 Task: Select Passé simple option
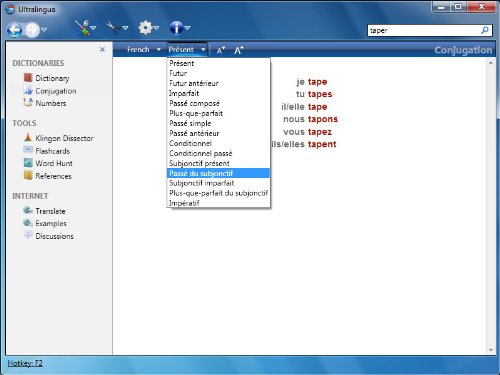(218, 123)
